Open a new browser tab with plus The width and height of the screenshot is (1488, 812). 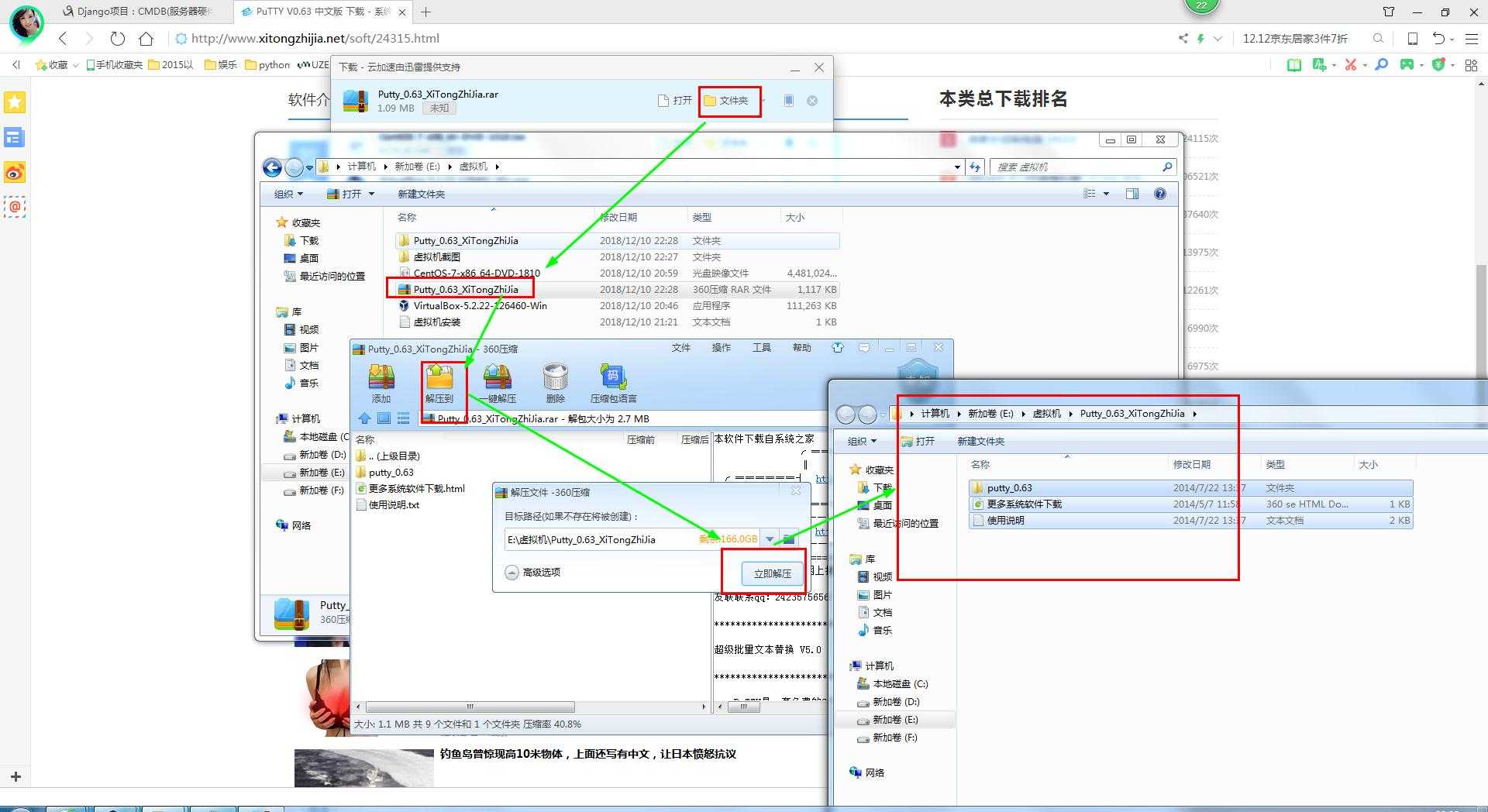[x=425, y=12]
